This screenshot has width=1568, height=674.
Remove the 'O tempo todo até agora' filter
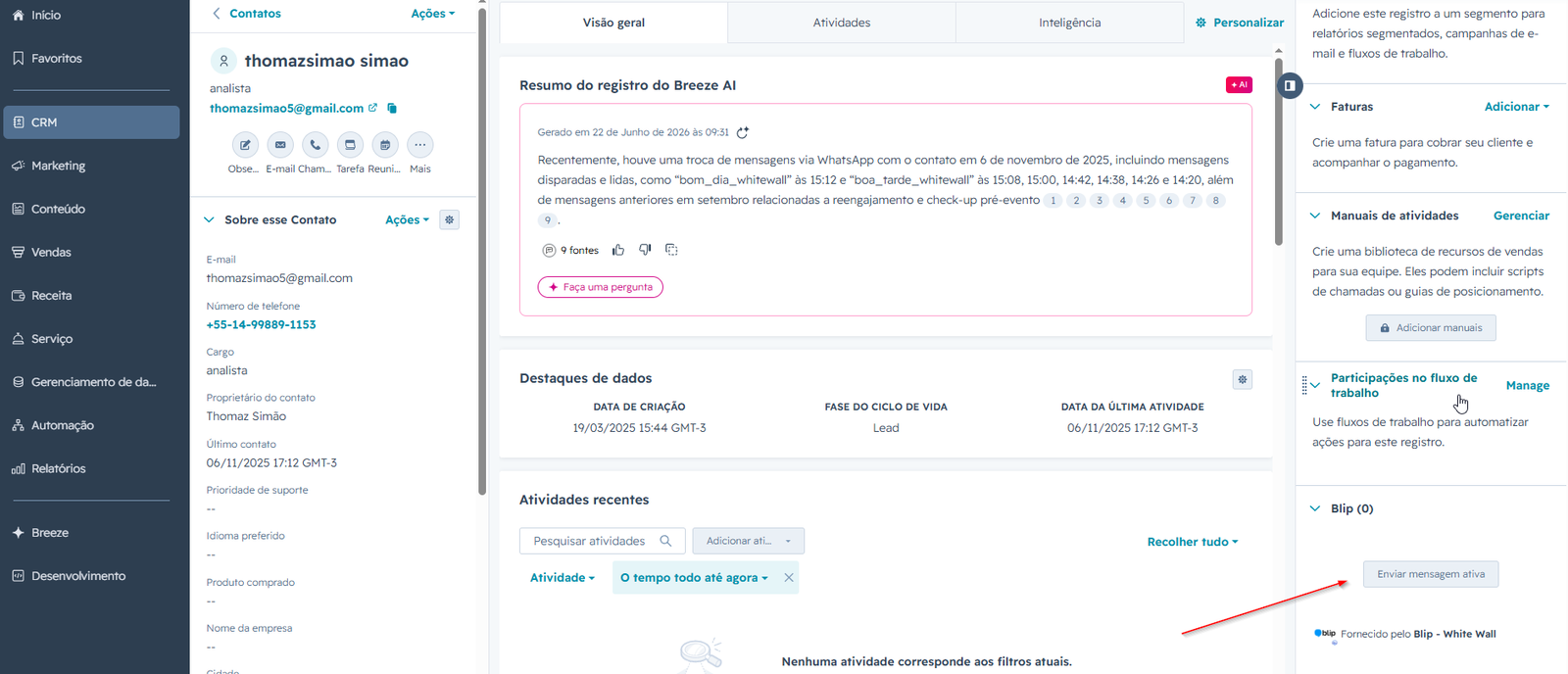[x=789, y=578]
